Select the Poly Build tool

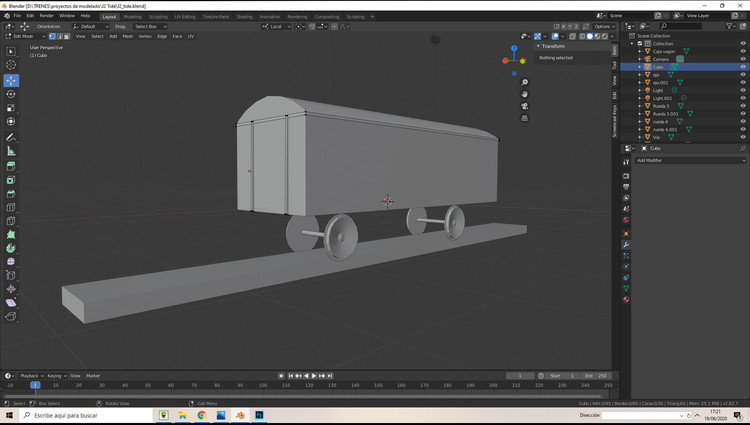click(11, 235)
